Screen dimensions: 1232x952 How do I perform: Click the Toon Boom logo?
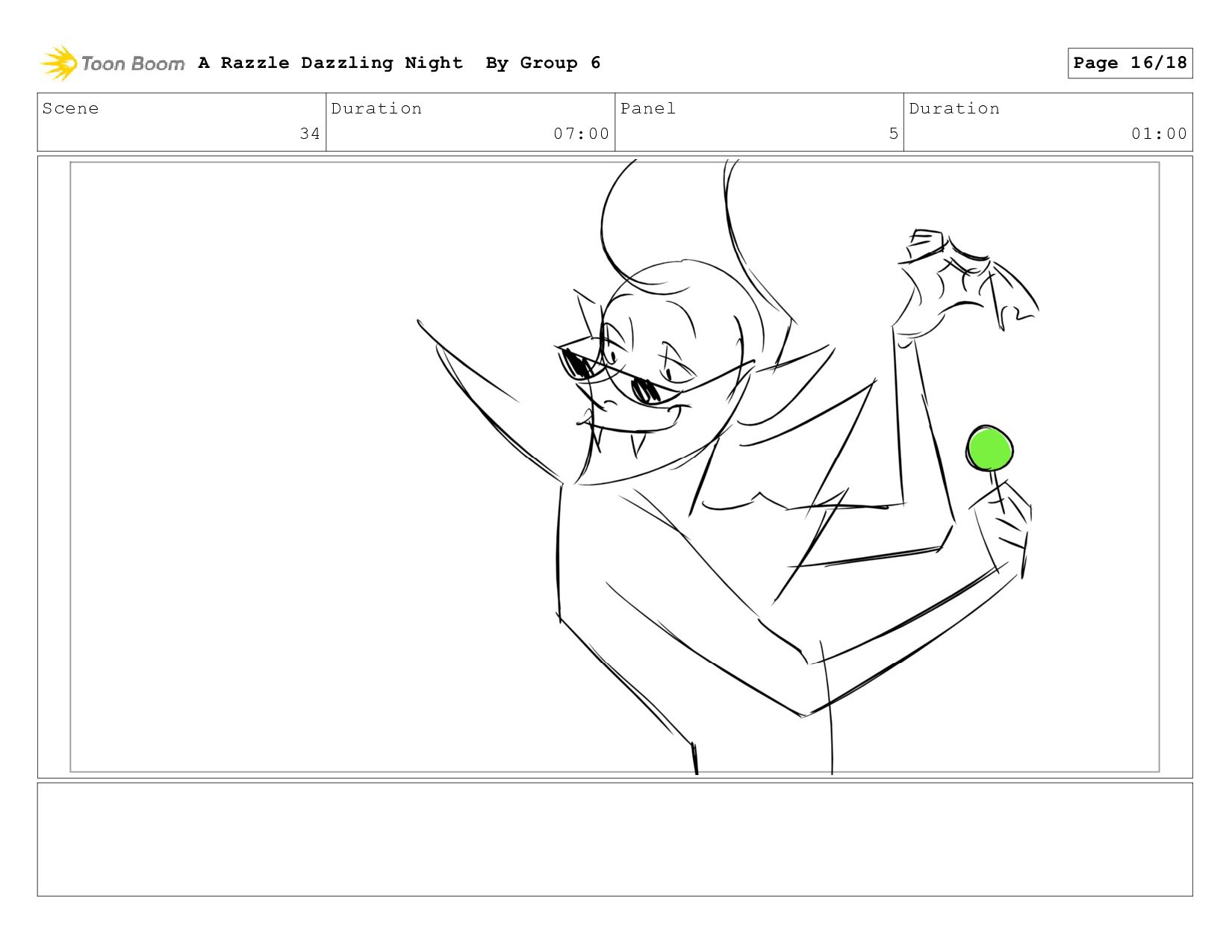pyautogui.click(x=112, y=63)
